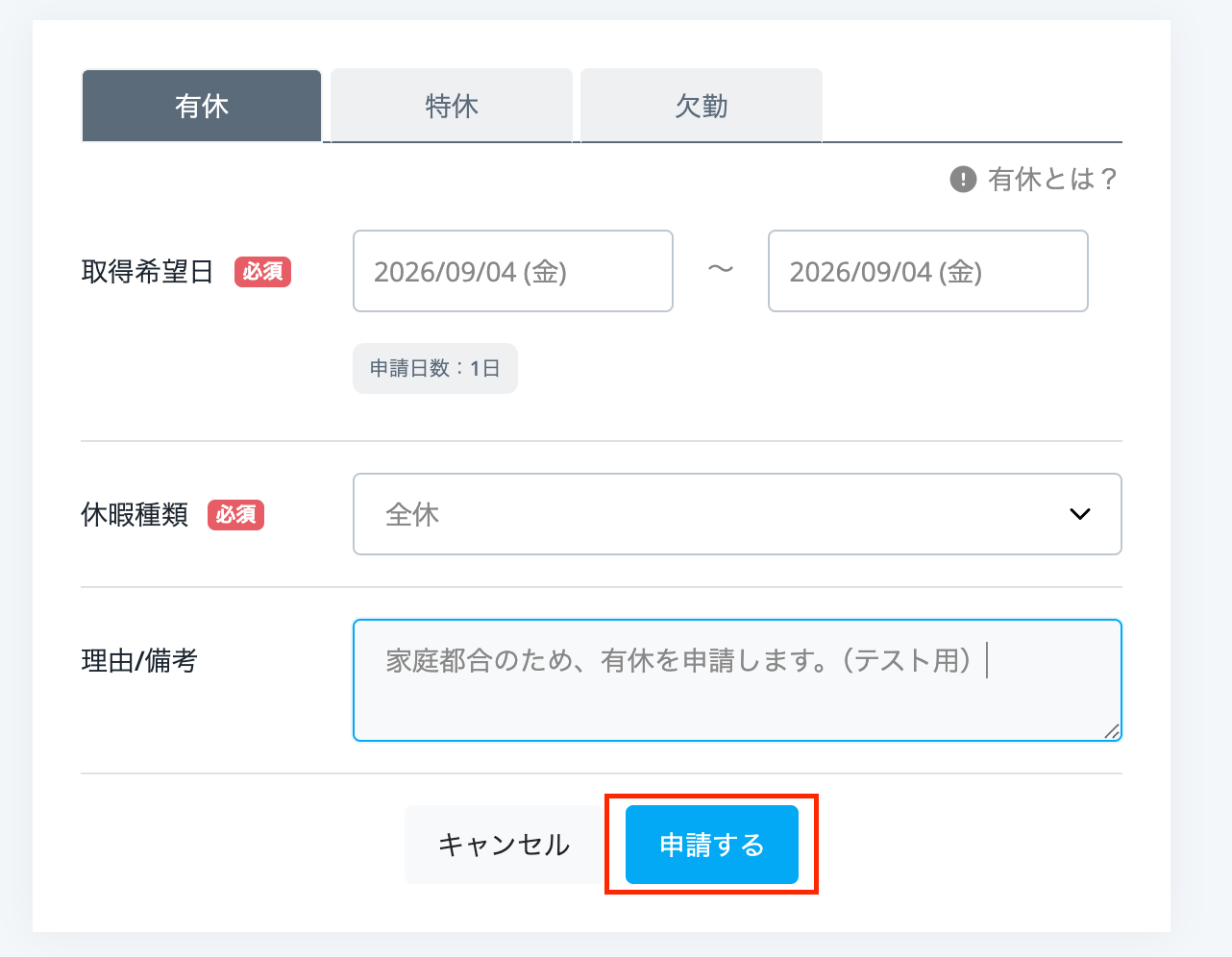Open the 有休とは？ help link text

[x=1053, y=179]
